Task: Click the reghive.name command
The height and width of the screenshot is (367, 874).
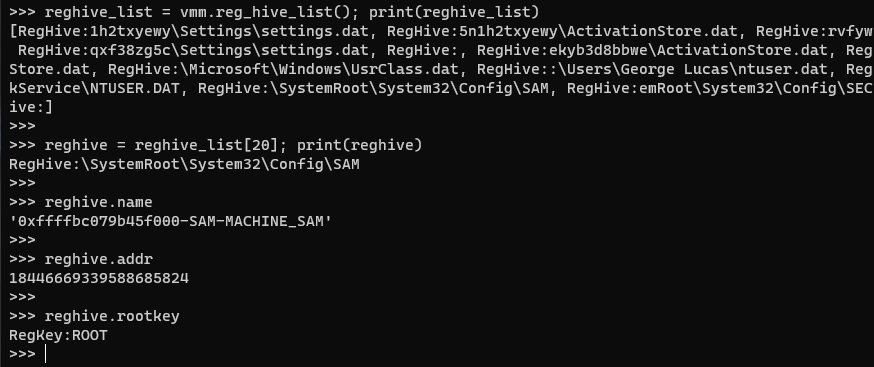Action: (x=99, y=202)
